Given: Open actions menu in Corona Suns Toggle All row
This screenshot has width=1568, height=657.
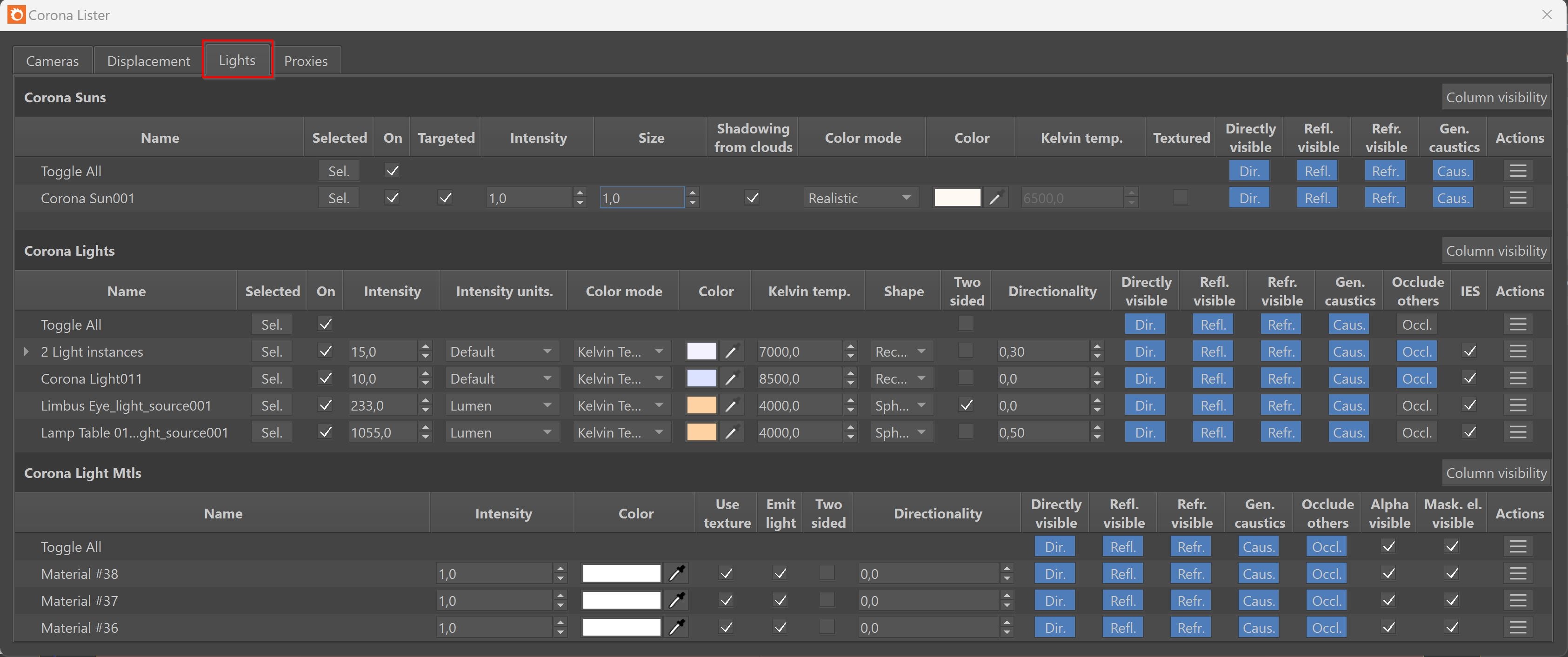Looking at the screenshot, I should point(1517,171).
